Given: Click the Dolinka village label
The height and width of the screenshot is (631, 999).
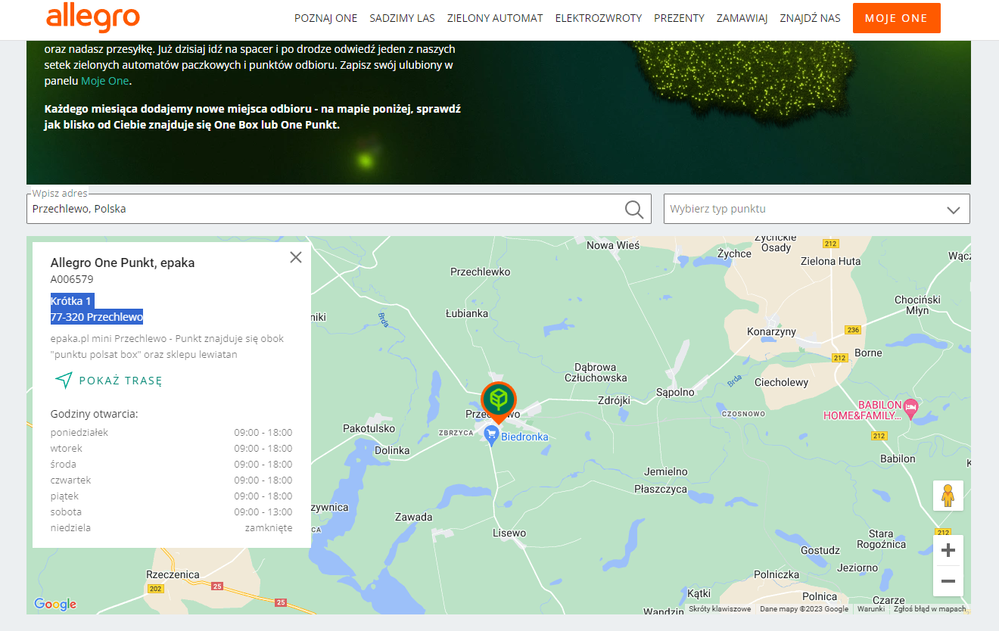Looking at the screenshot, I should 392,450.
